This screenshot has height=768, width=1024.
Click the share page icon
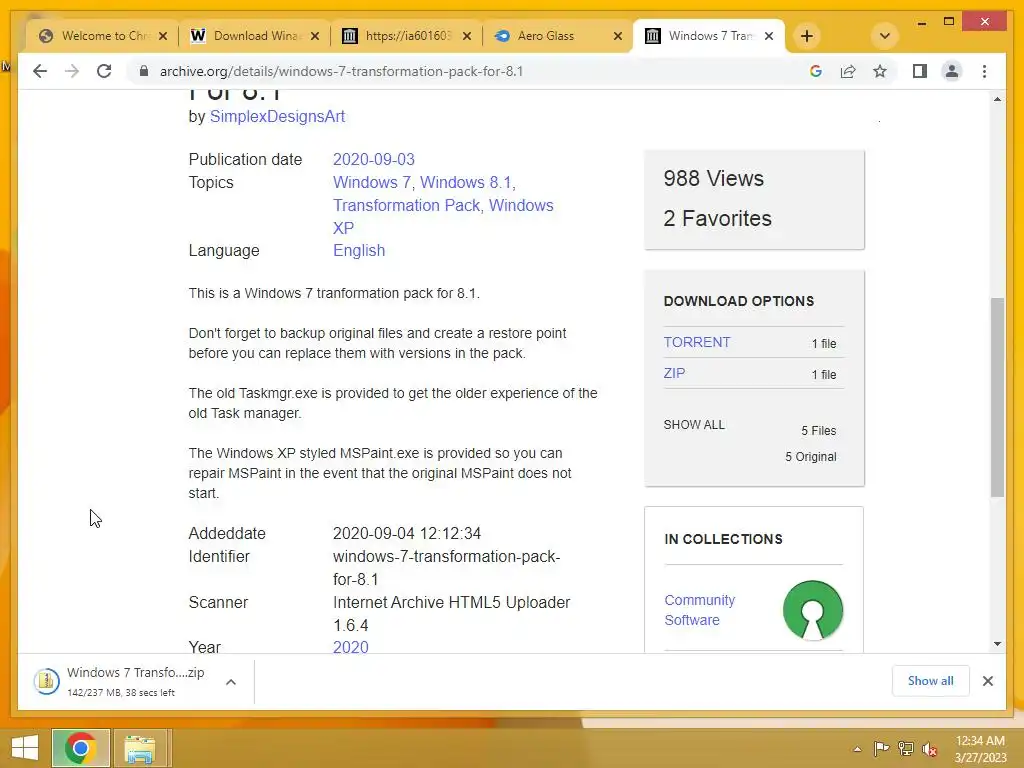(848, 71)
